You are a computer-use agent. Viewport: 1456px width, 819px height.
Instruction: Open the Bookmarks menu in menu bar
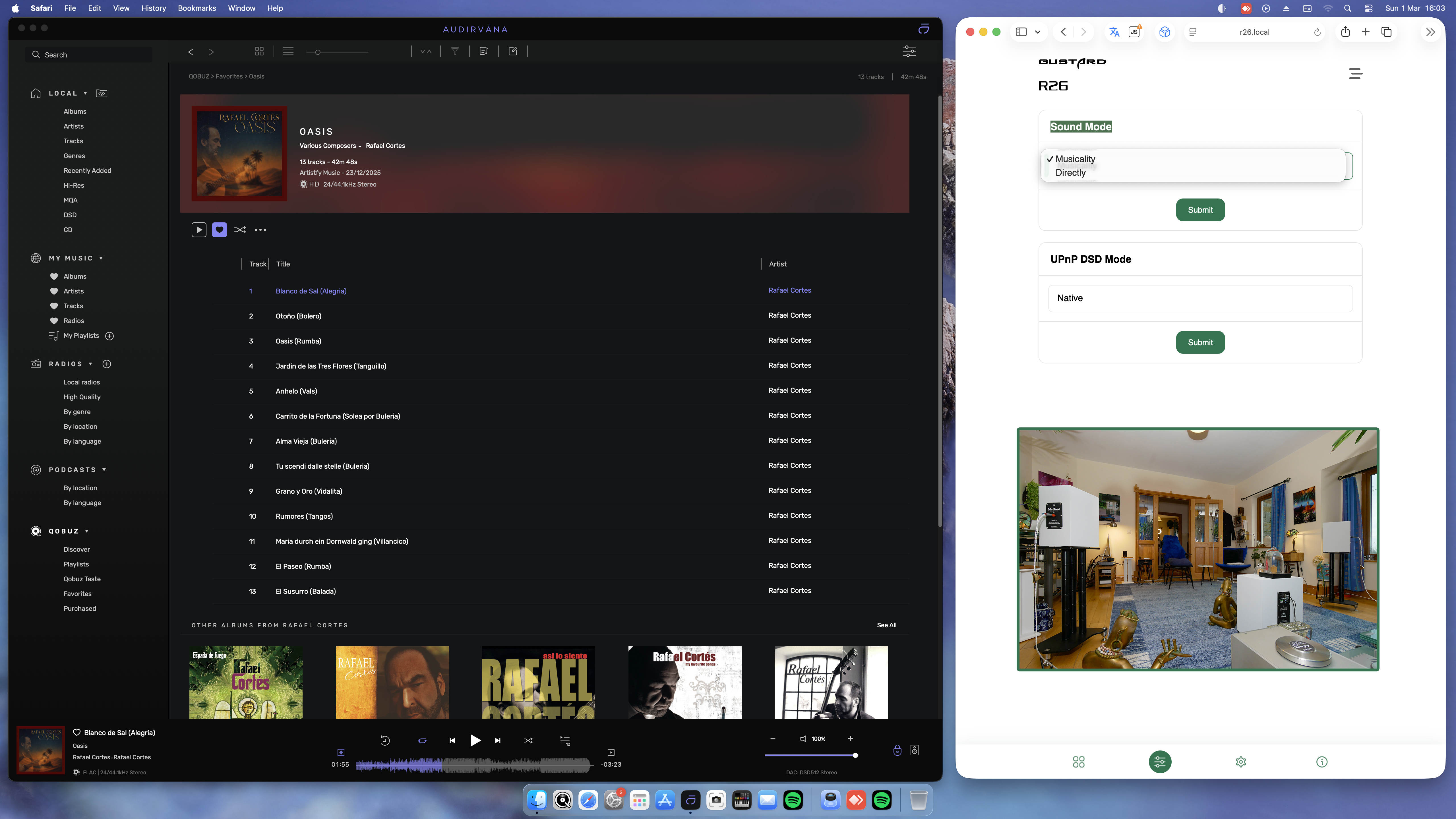[196, 8]
